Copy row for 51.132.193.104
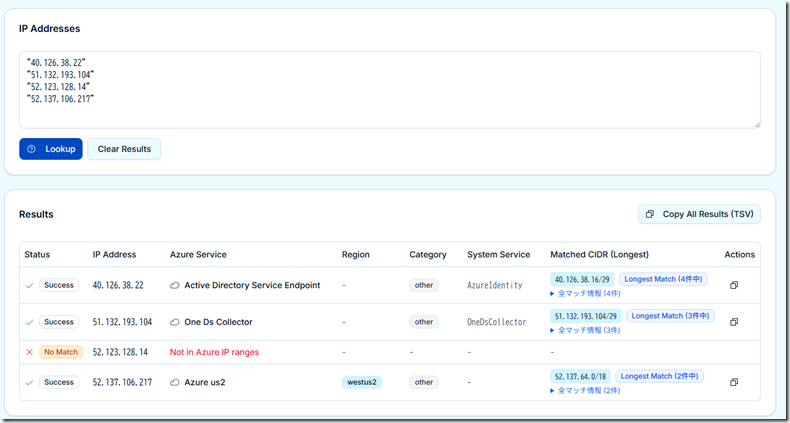This screenshot has width=790, height=423. click(733, 322)
